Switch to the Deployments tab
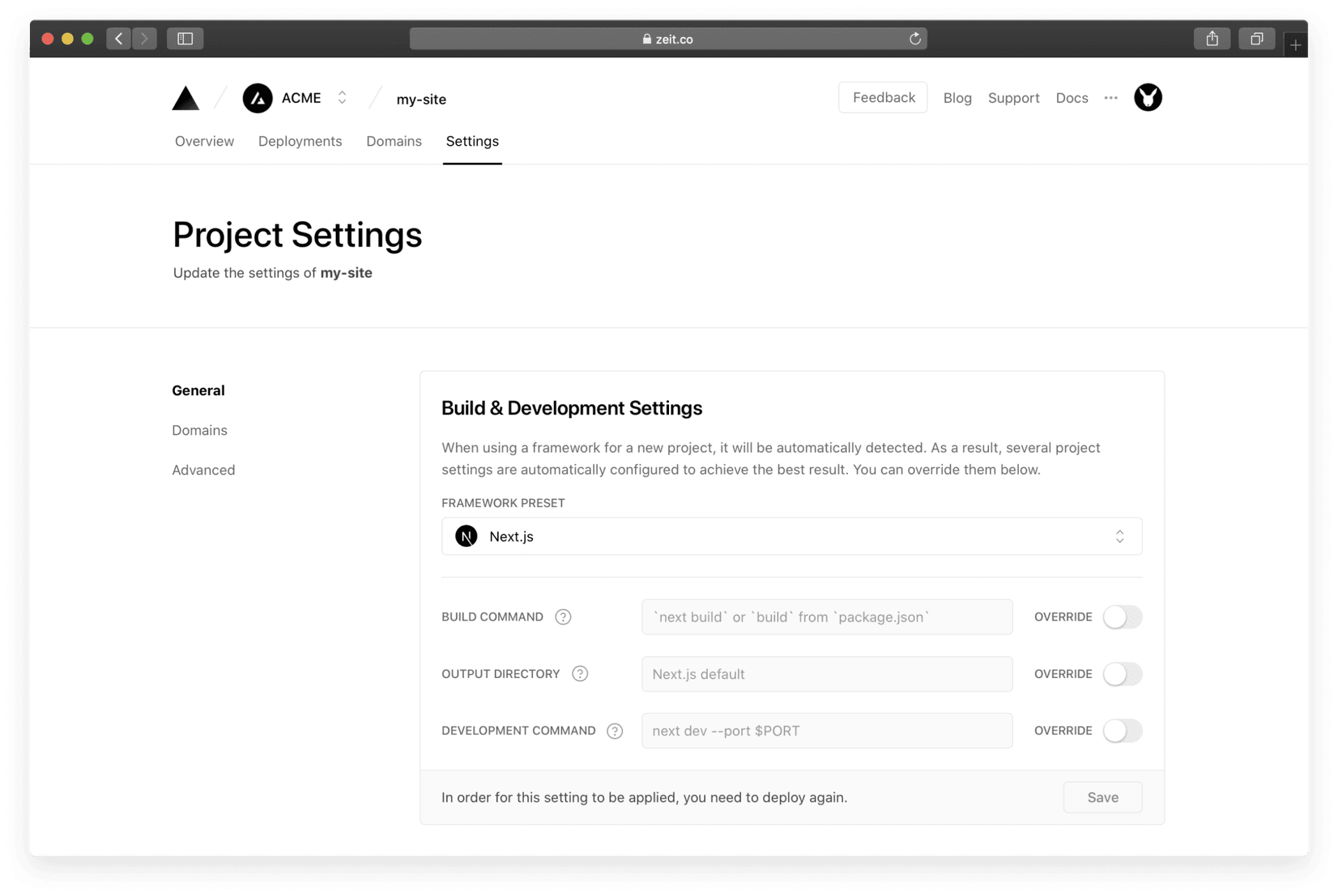The width and height of the screenshot is (1338, 896). click(x=300, y=141)
